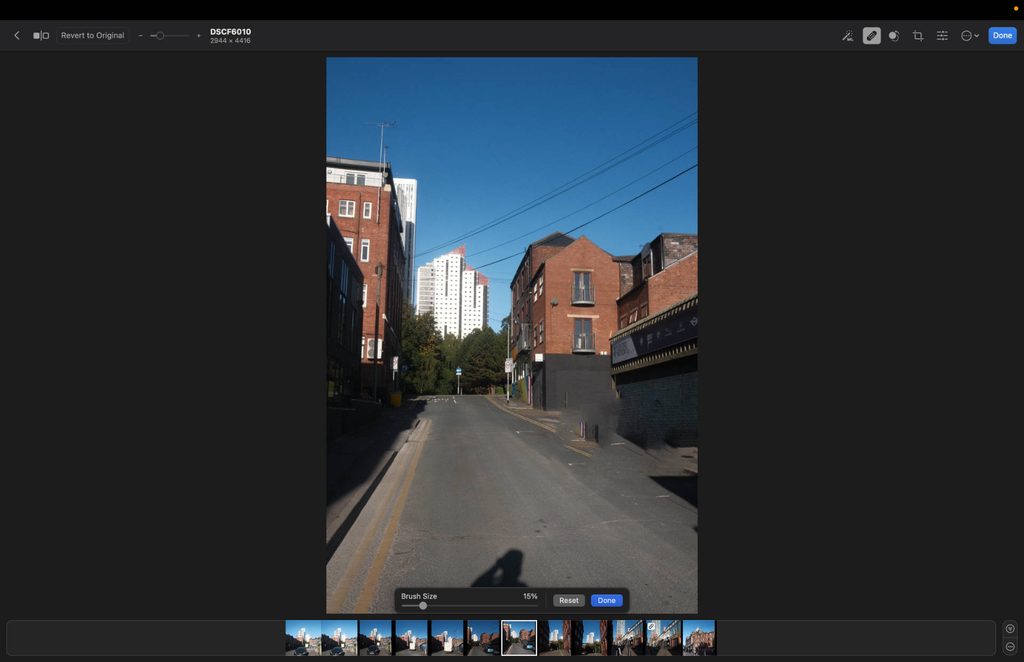Click Revert to Original button

coord(92,35)
